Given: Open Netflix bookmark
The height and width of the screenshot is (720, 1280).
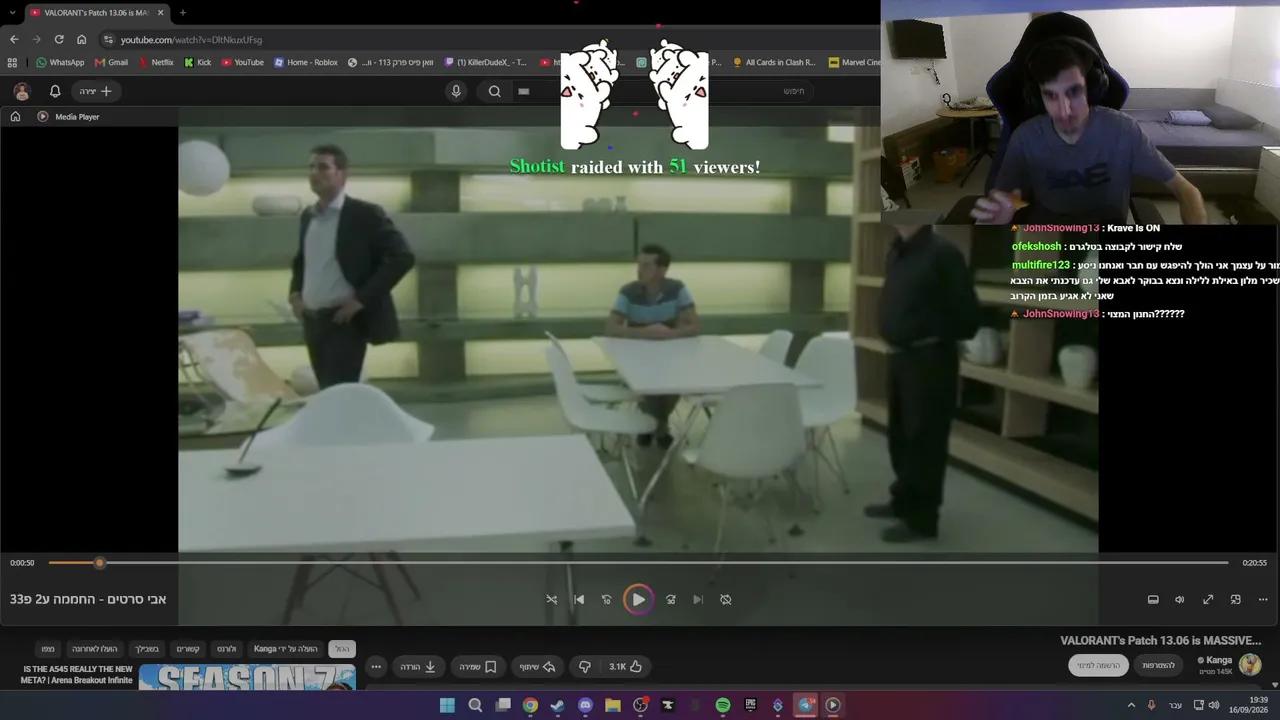Looking at the screenshot, I should (155, 62).
